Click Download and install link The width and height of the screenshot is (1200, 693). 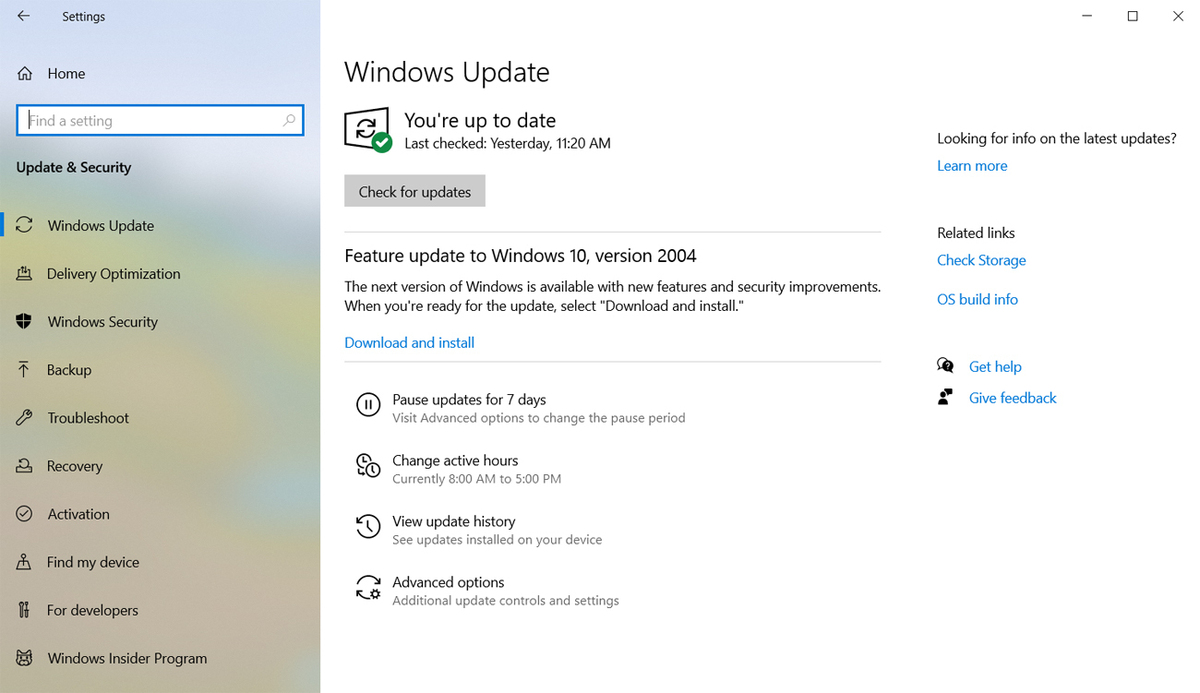pos(409,342)
